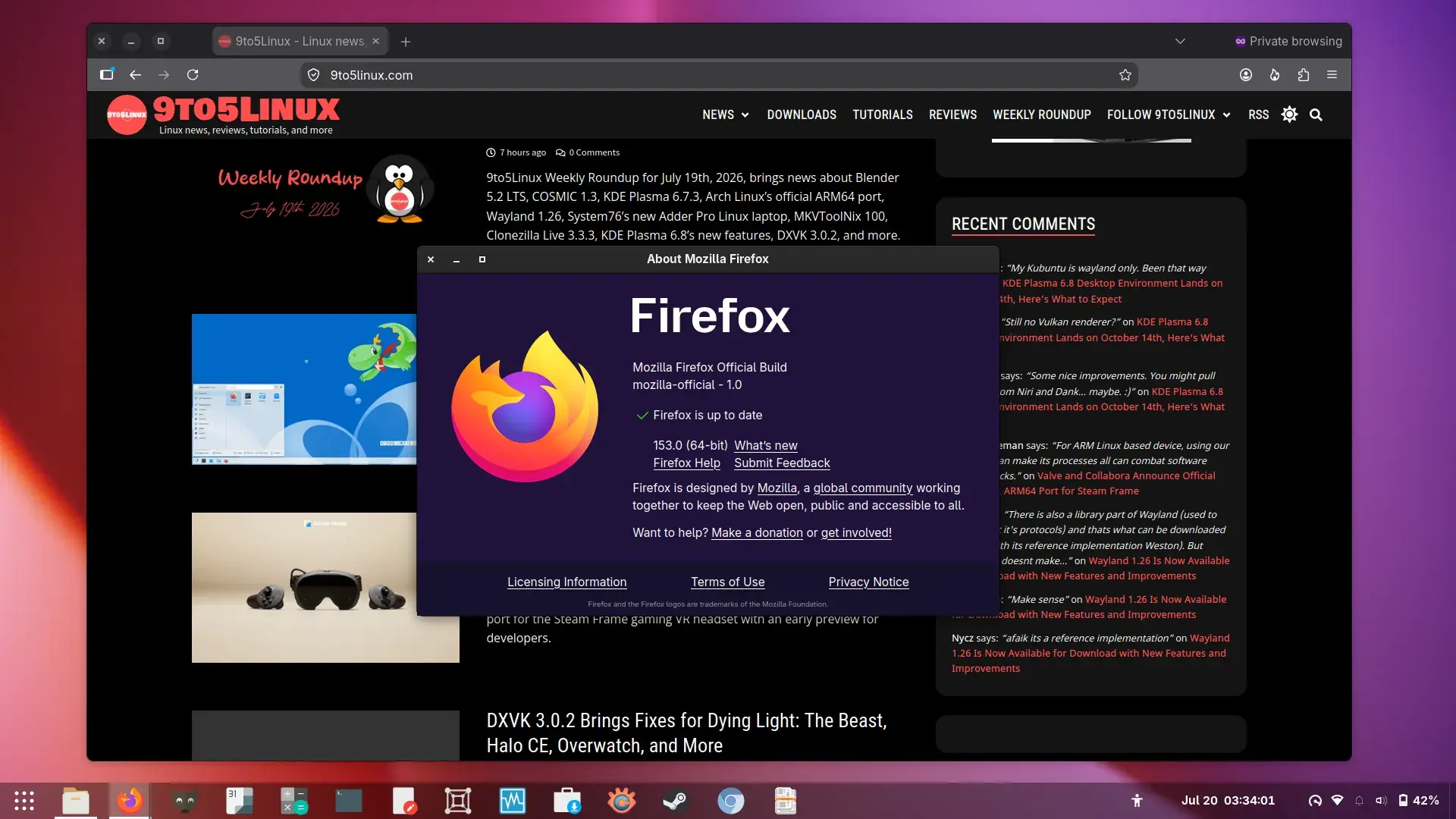This screenshot has height=819, width=1456.
Task: Reload the 9to5linux.com page
Action: (x=193, y=74)
